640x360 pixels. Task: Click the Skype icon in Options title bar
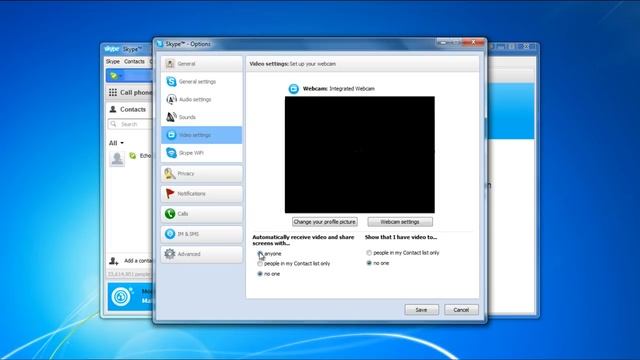click(160, 44)
